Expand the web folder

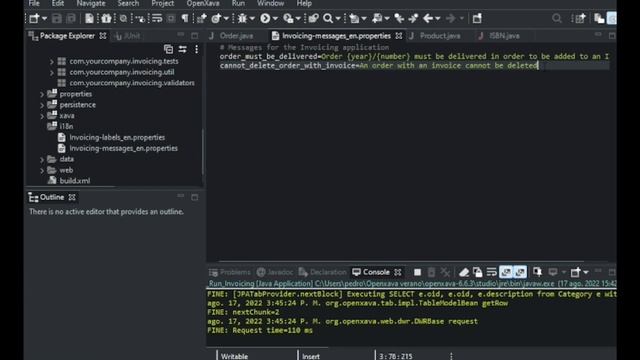click(42, 170)
